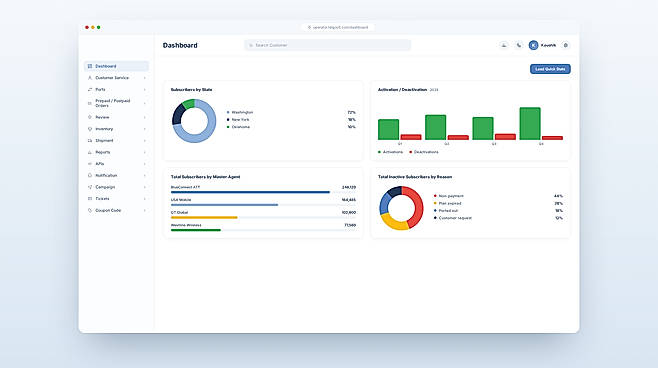This screenshot has width=658, height=368.
Task: Expand the Inventory chevron
Action: (x=145, y=129)
